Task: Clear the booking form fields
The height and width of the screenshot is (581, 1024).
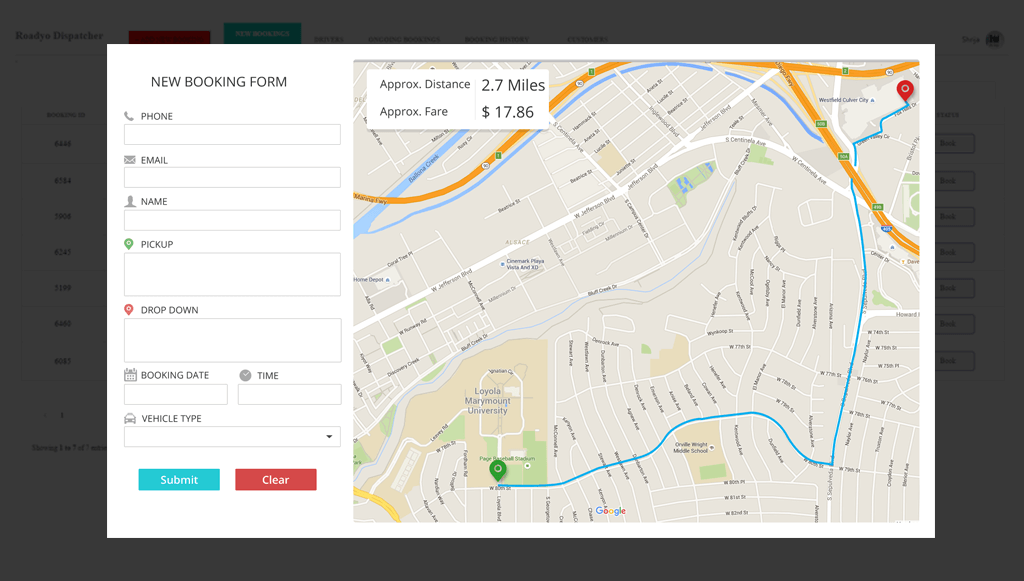Action: 276,480
